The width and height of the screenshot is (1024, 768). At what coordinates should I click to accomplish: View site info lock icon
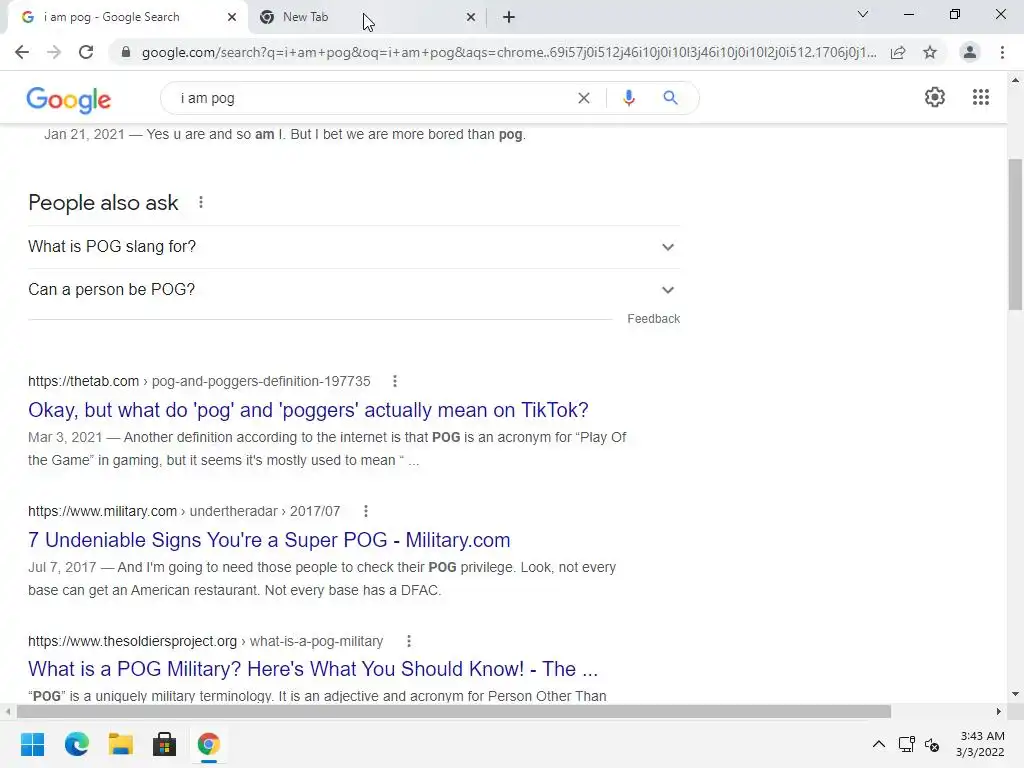pyautogui.click(x=126, y=52)
